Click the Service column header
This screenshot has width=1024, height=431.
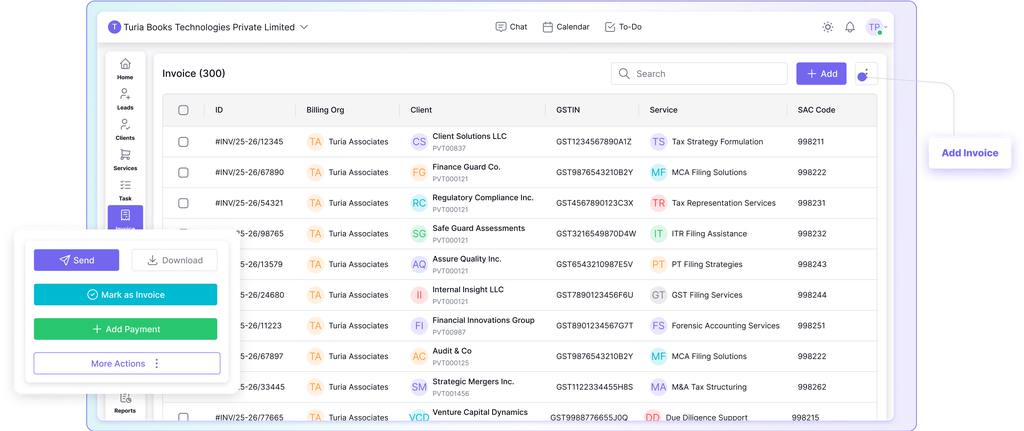coord(664,110)
